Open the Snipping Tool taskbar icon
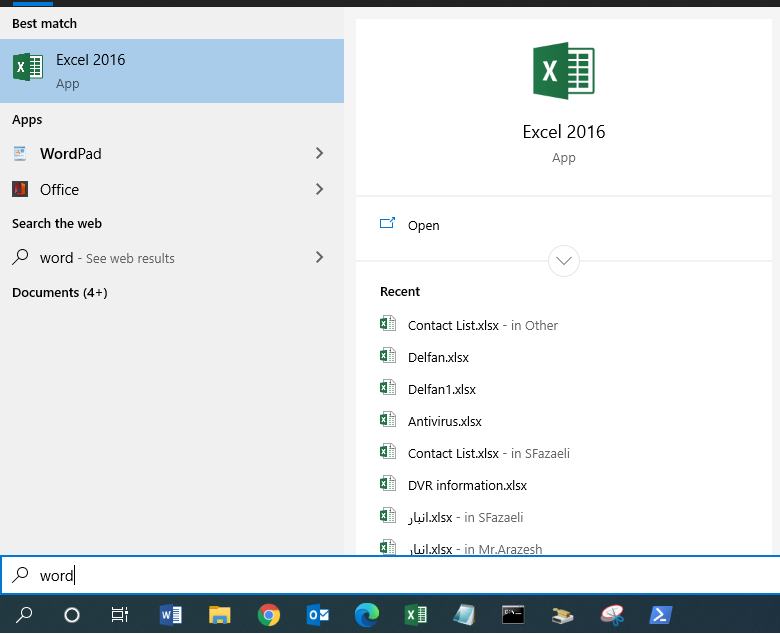This screenshot has height=634, width=780. (612, 615)
